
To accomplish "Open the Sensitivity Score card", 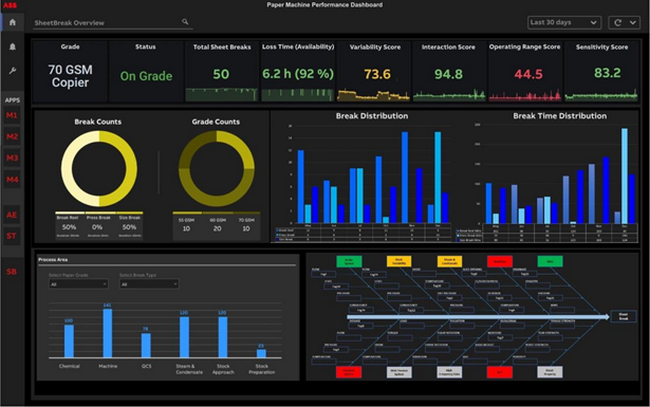I will (601, 71).
